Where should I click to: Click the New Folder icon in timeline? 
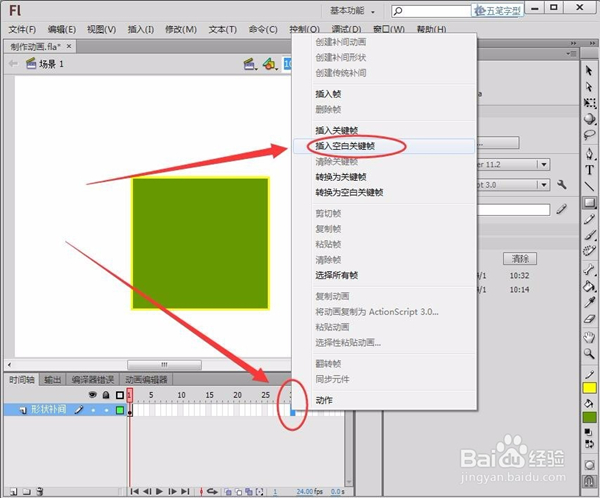coord(26,491)
